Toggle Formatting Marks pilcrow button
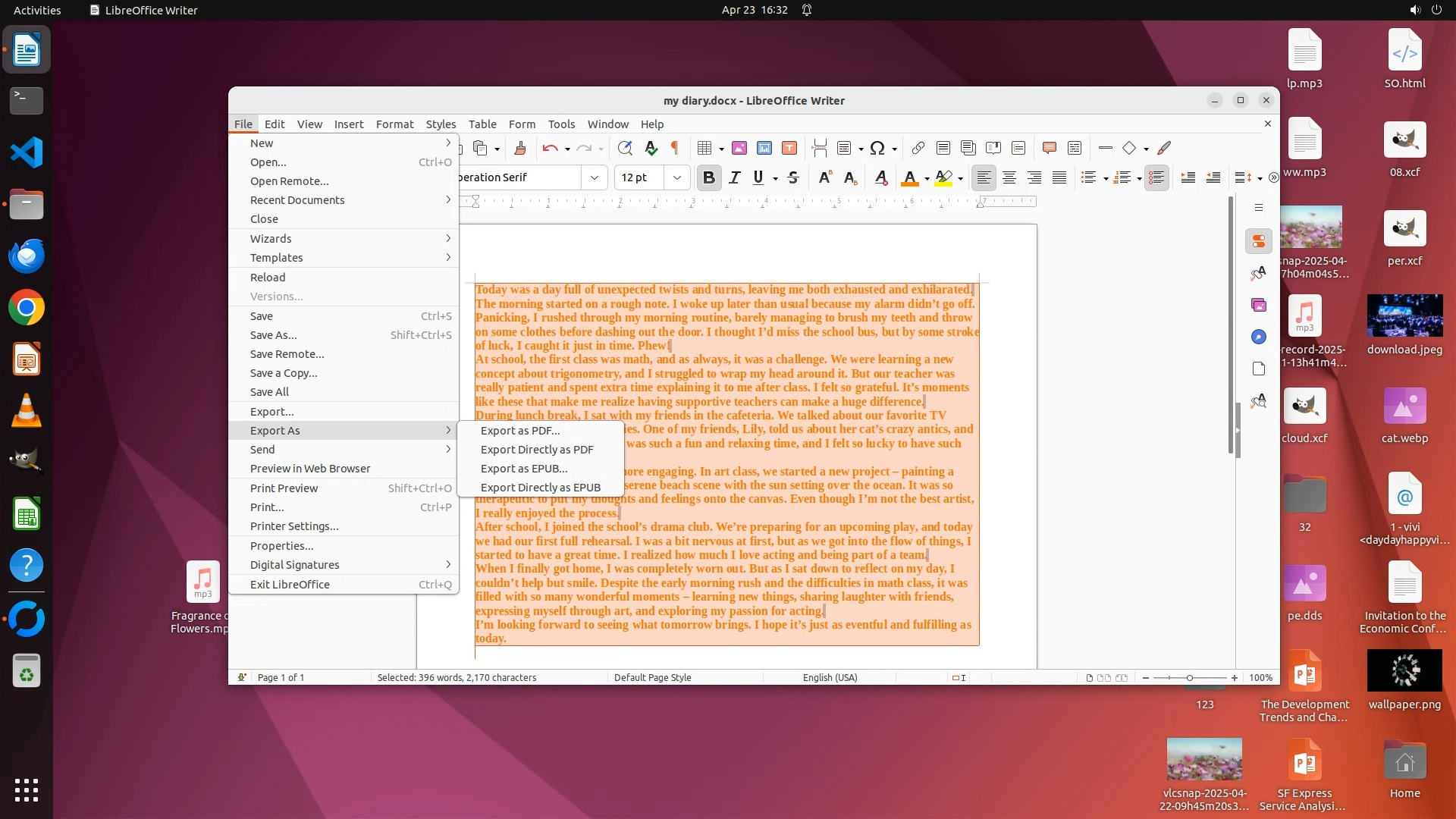This screenshot has height=819, width=1456. pyautogui.click(x=674, y=148)
